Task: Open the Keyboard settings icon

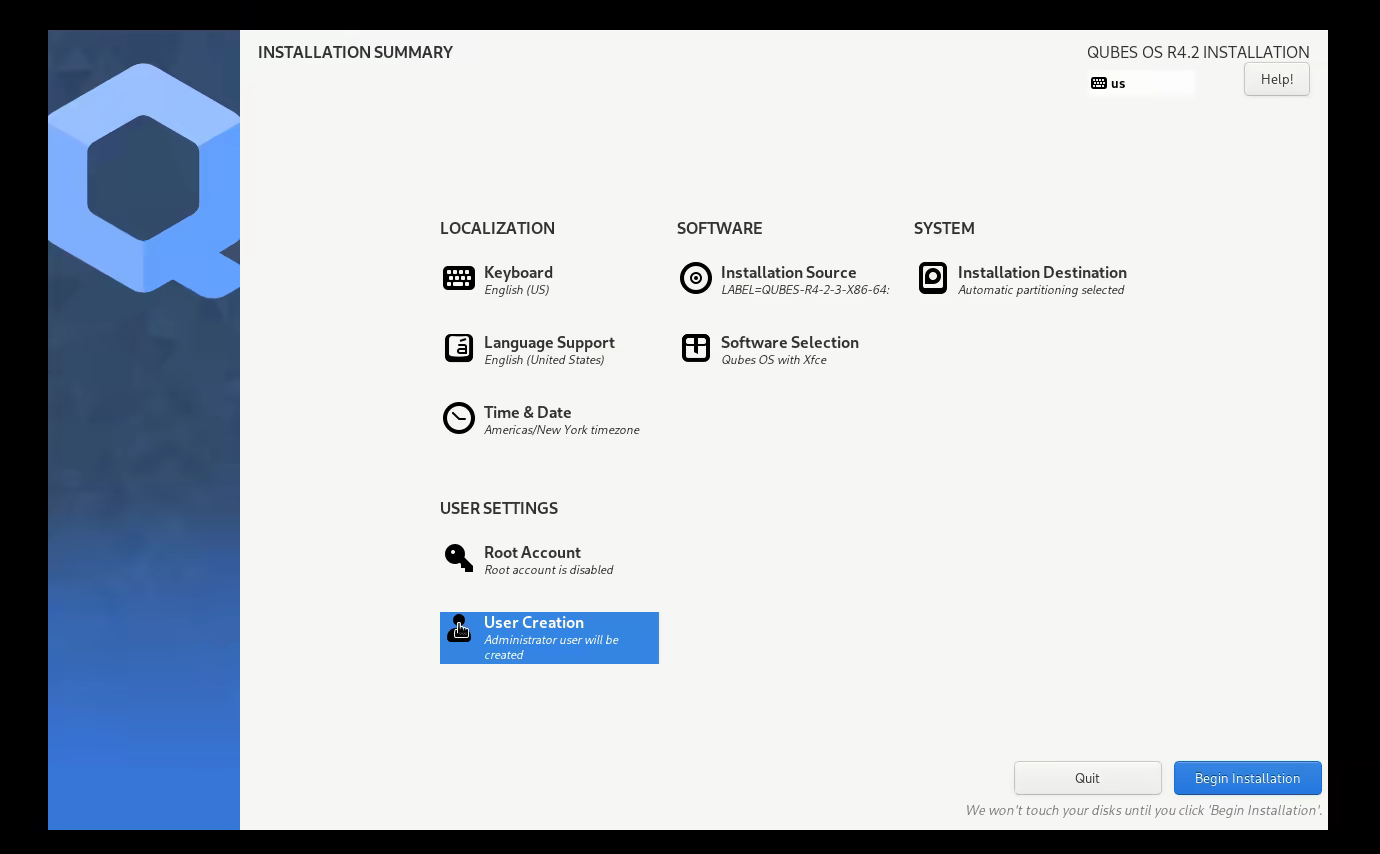Action: coord(459,278)
